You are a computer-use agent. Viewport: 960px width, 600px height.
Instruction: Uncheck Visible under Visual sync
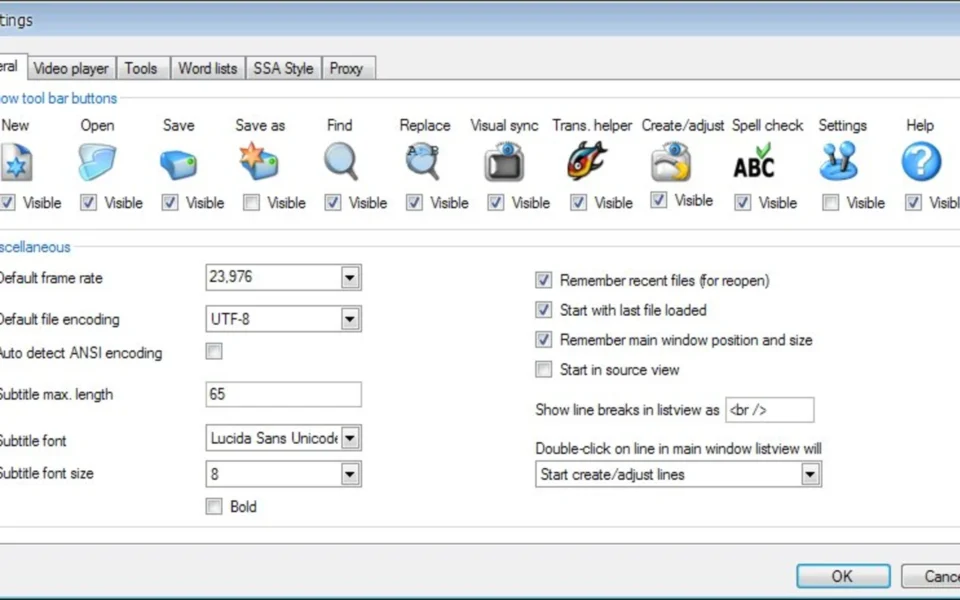pos(495,203)
